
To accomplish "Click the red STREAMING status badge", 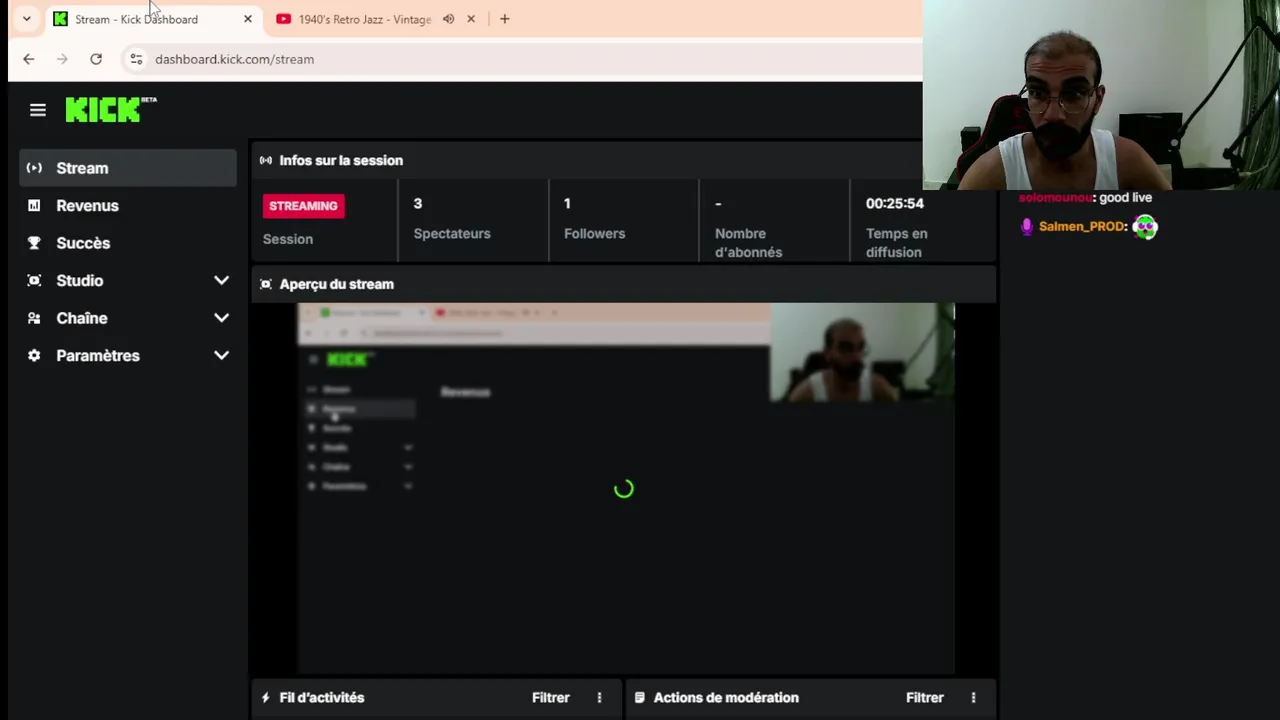I will [x=303, y=206].
